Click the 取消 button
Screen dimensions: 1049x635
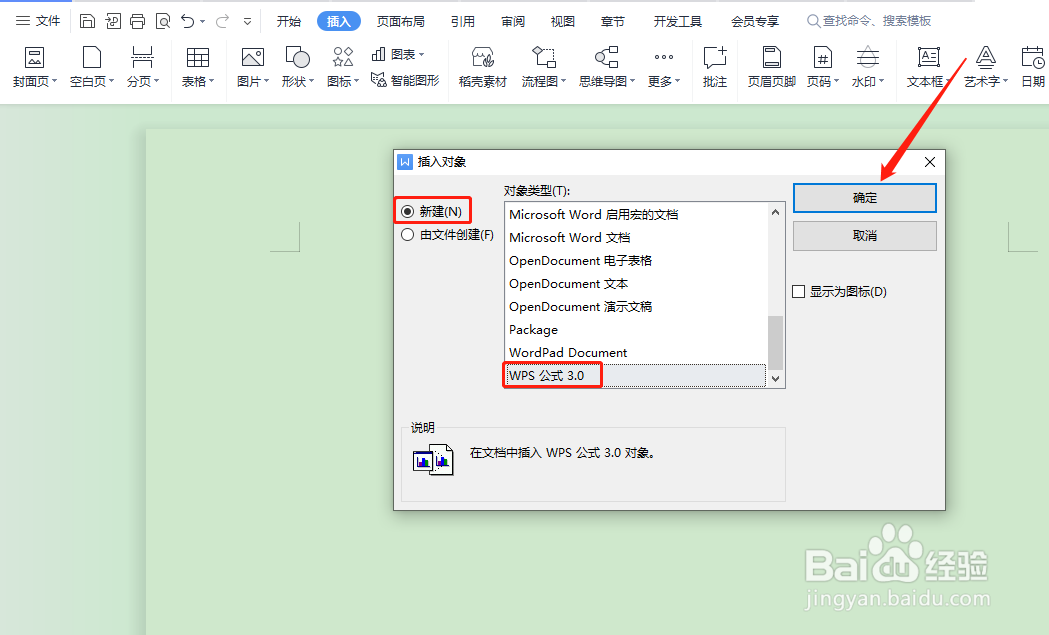click(864, 236)
